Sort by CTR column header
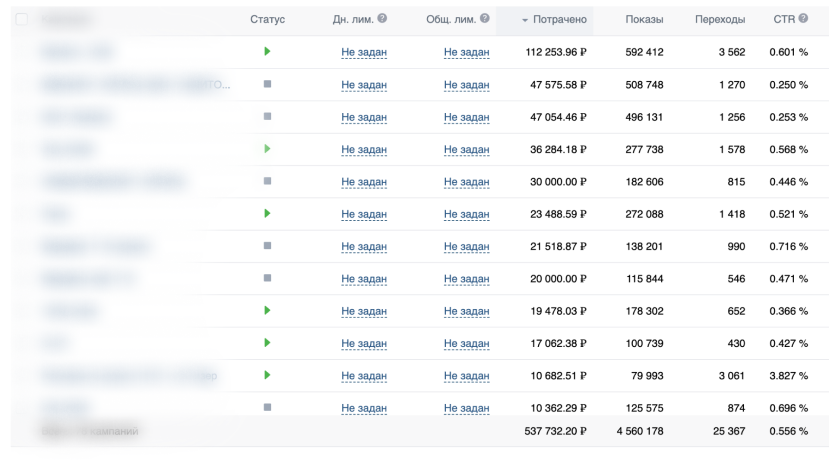The image size is (829, 466). (x=784, y=20)
